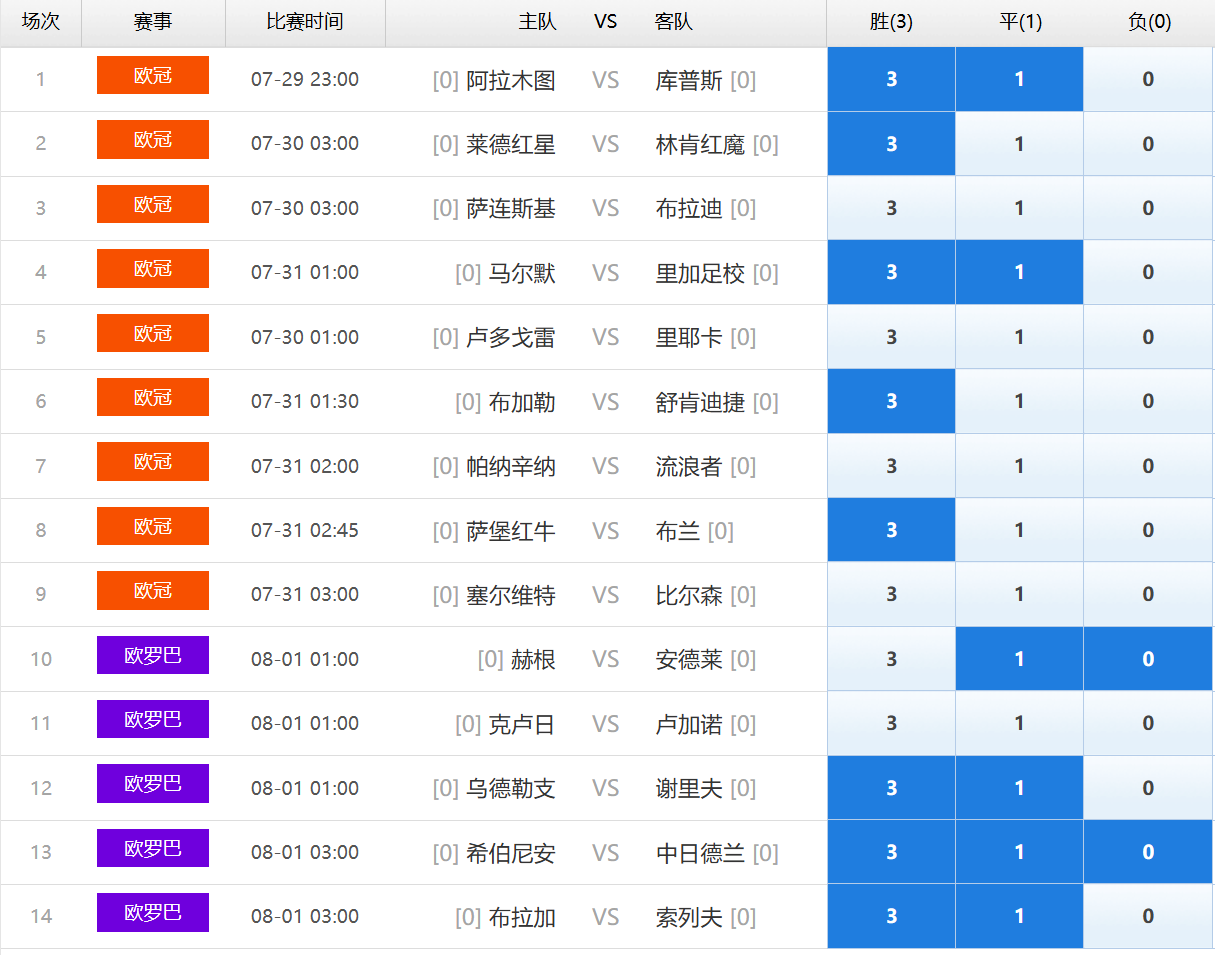Select draw (1) for 帕纳辛纳 vs 流浪者

click(1019, 466)
